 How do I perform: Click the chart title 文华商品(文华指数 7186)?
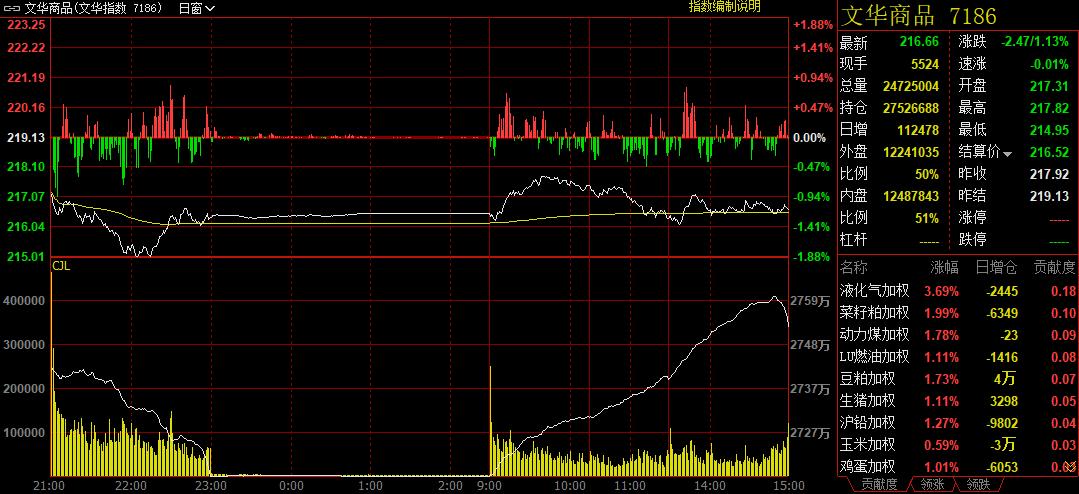click(x=93, y=8)
